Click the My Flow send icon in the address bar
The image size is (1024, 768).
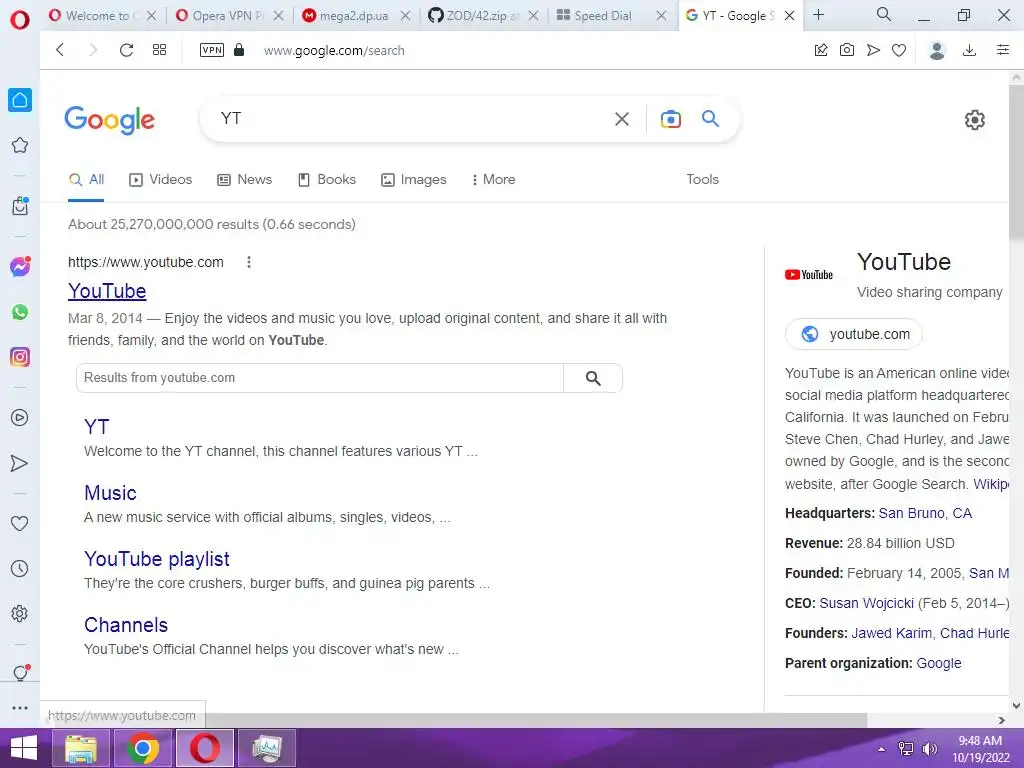(873, 50)
